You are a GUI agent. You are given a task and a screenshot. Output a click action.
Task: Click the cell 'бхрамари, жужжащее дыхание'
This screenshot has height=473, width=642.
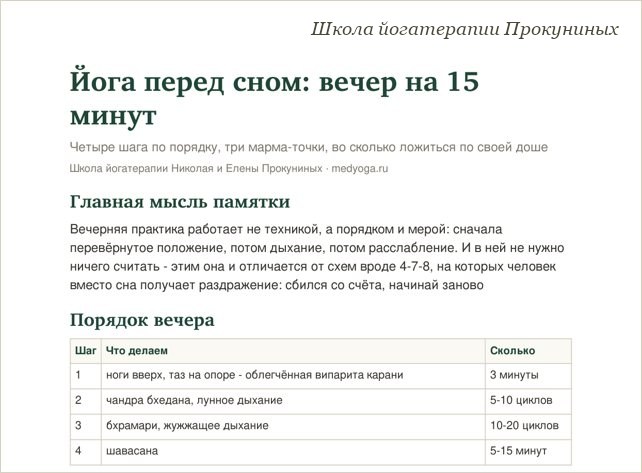293,426
